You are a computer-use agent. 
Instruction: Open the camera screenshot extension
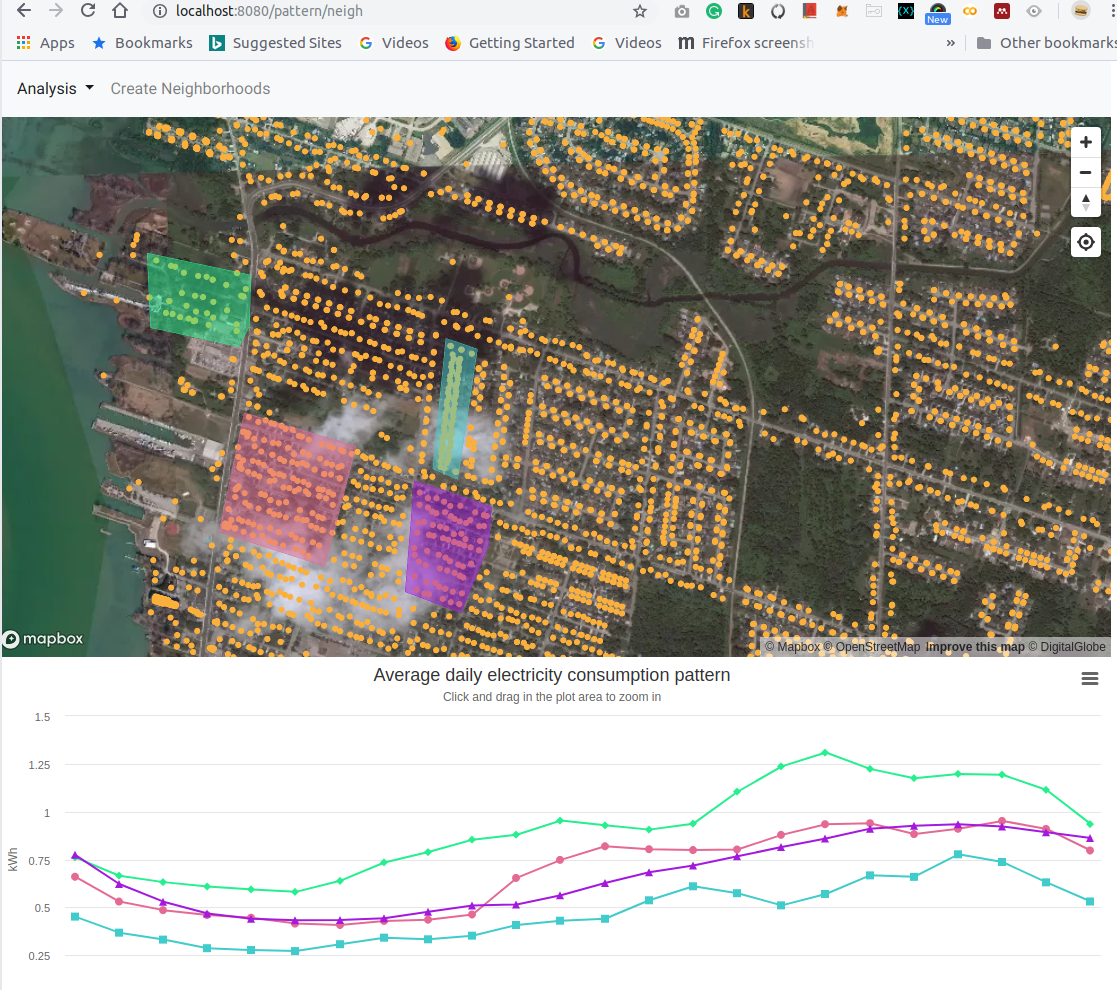coord(682,11)
